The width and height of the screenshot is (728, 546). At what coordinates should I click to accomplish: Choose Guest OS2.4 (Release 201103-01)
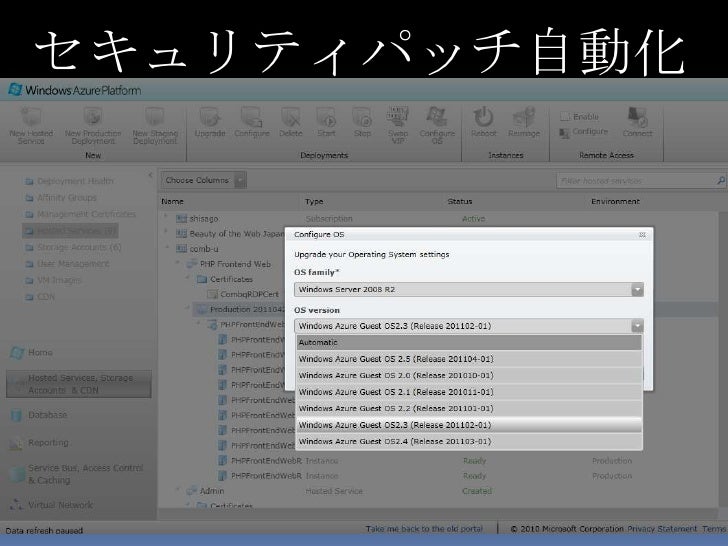click(469, 442)
